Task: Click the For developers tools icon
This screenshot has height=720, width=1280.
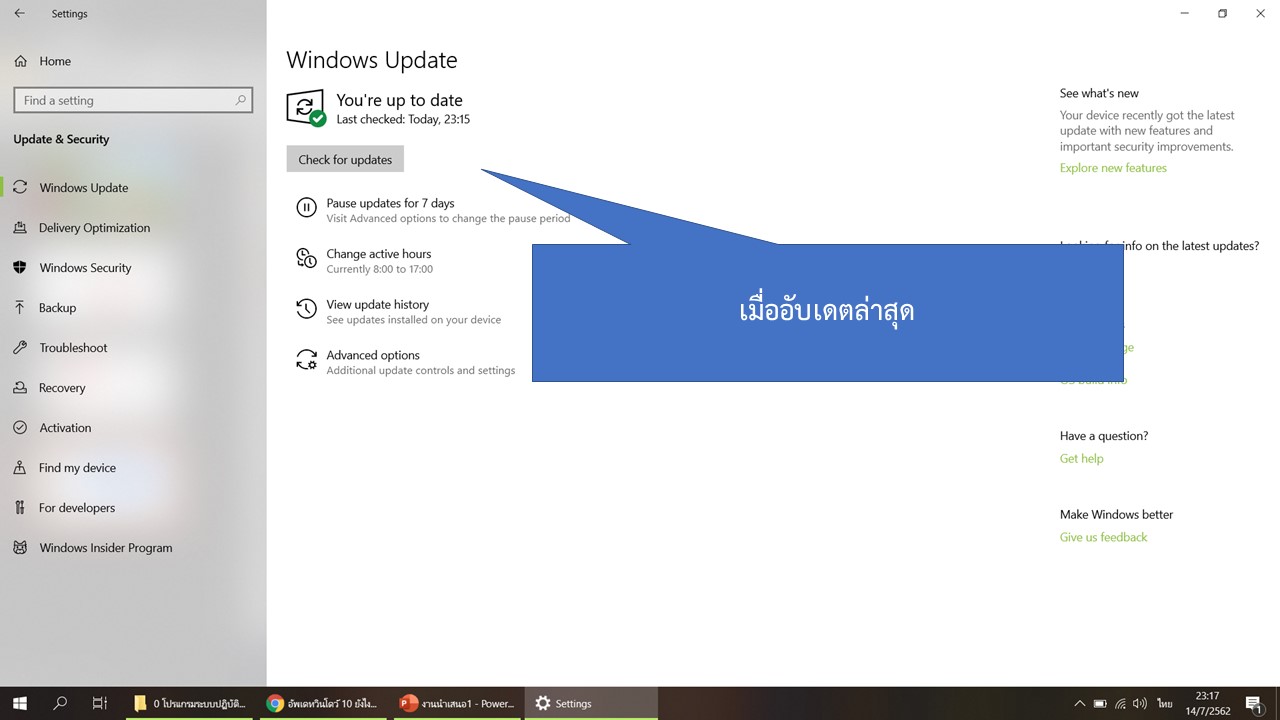Action: 20,507
